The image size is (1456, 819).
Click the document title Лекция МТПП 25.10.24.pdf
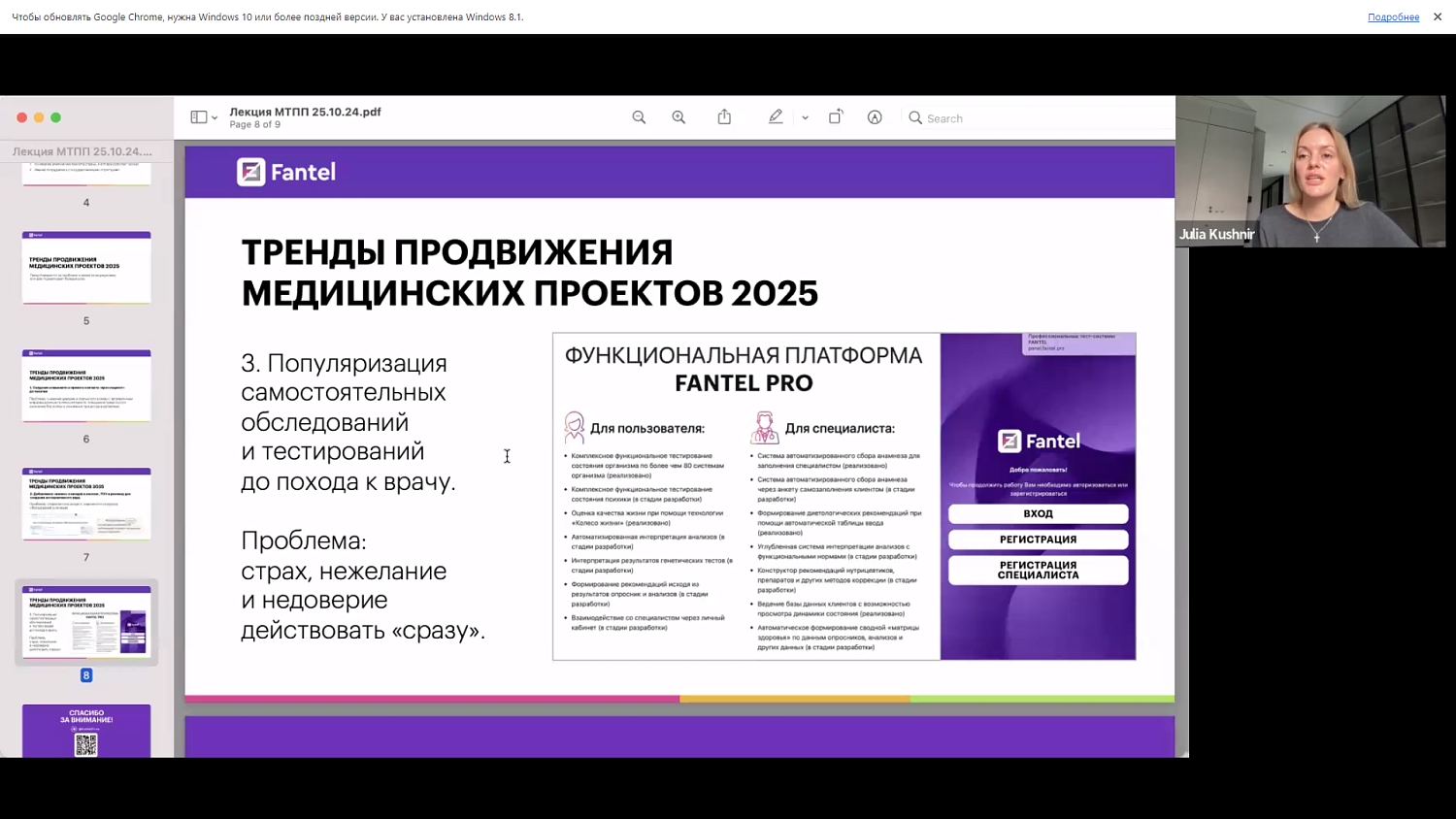click(305, 112)
